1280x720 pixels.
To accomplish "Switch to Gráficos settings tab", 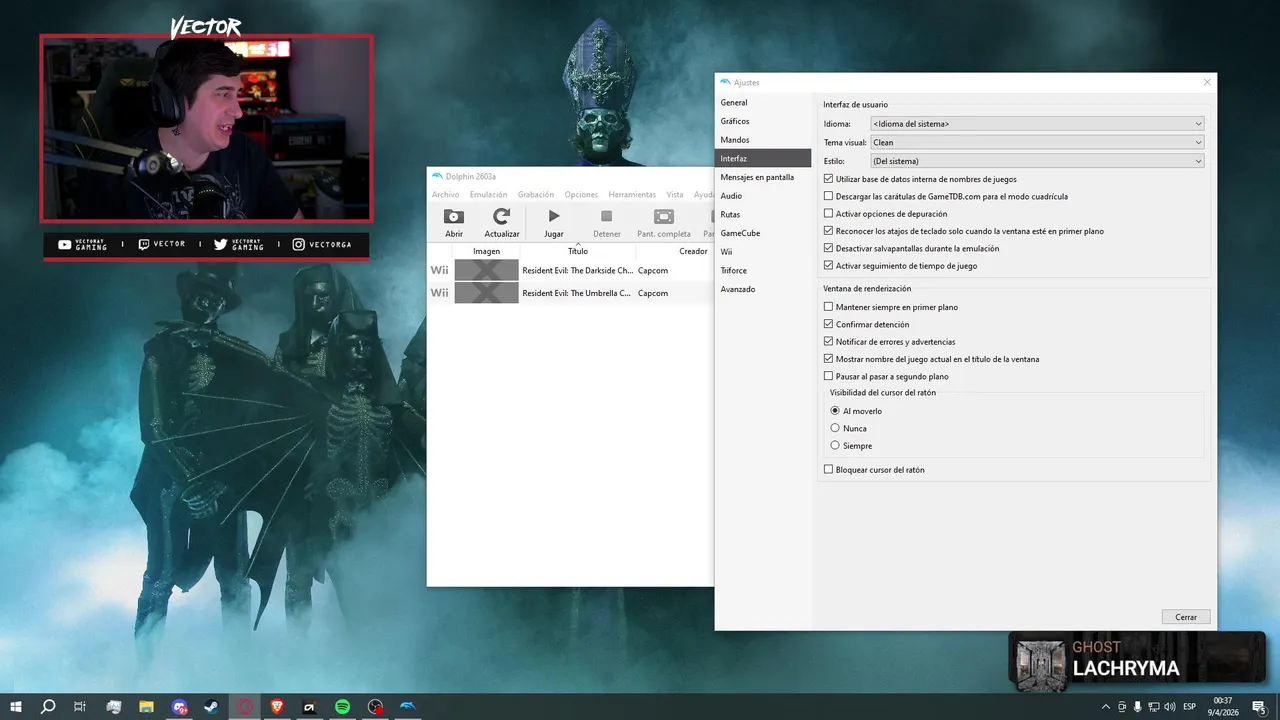I will [763, 121].
